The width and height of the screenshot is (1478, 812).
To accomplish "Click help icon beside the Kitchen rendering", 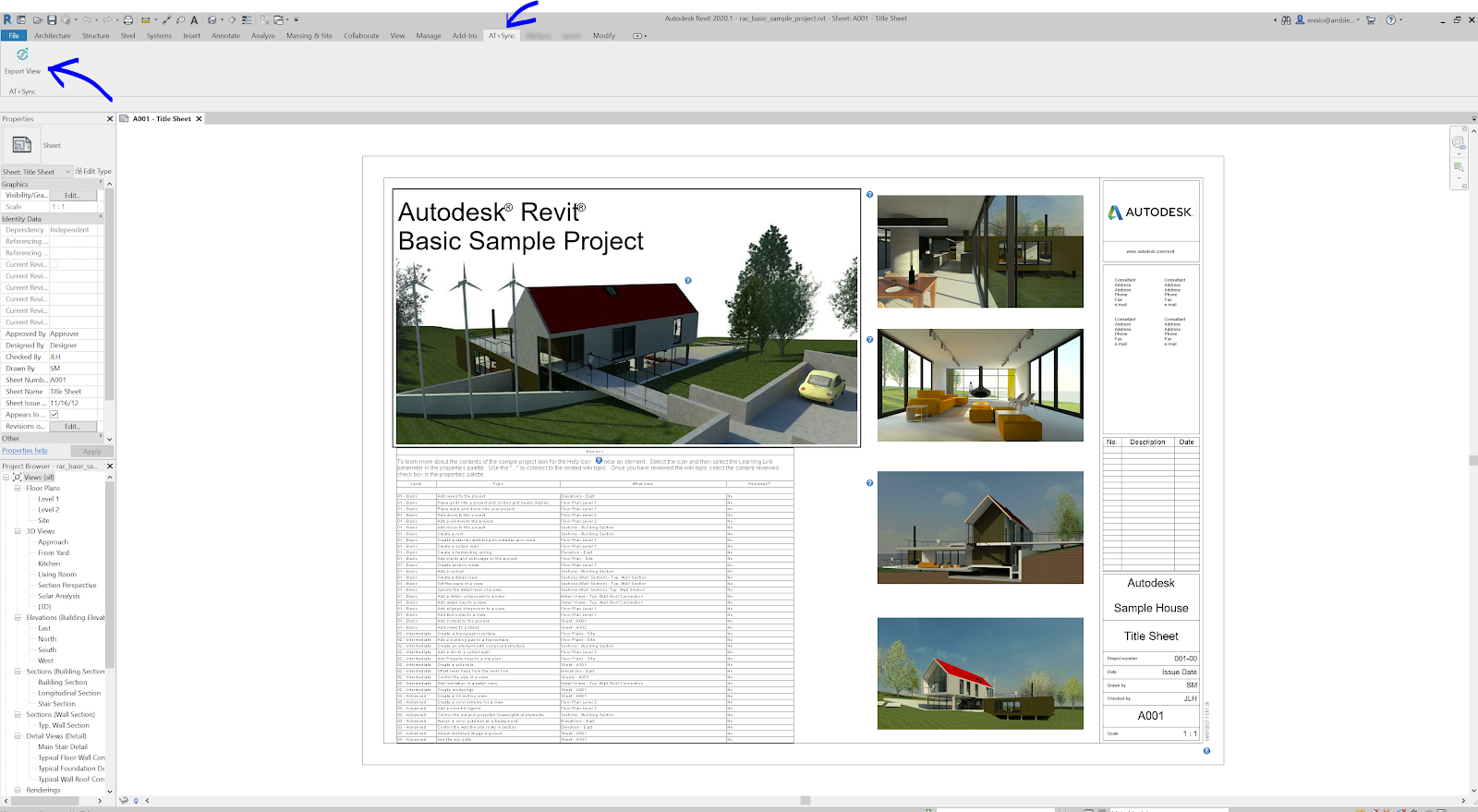I will 869,194.
